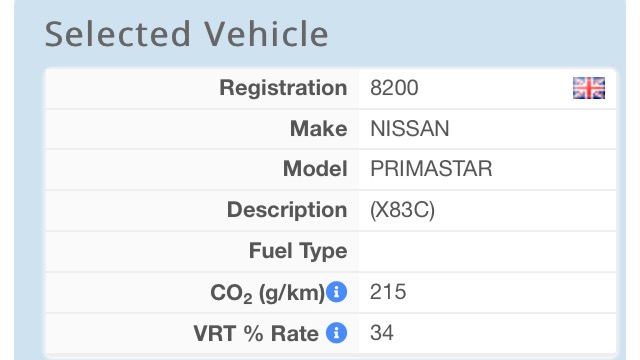The width and height of the screenshot is (640, 360).
Task: Click the Description label
Action: click(x=287, y=210)
